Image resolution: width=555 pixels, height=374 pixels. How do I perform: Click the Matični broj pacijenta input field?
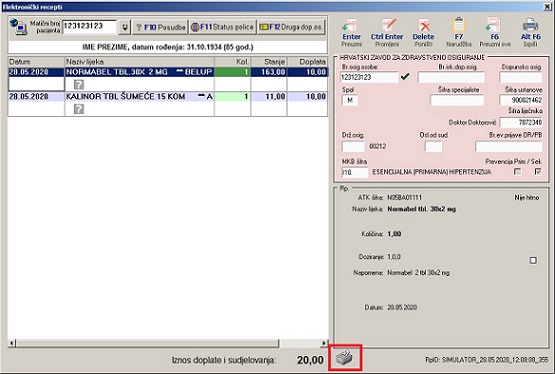click(x=89, y=27)
